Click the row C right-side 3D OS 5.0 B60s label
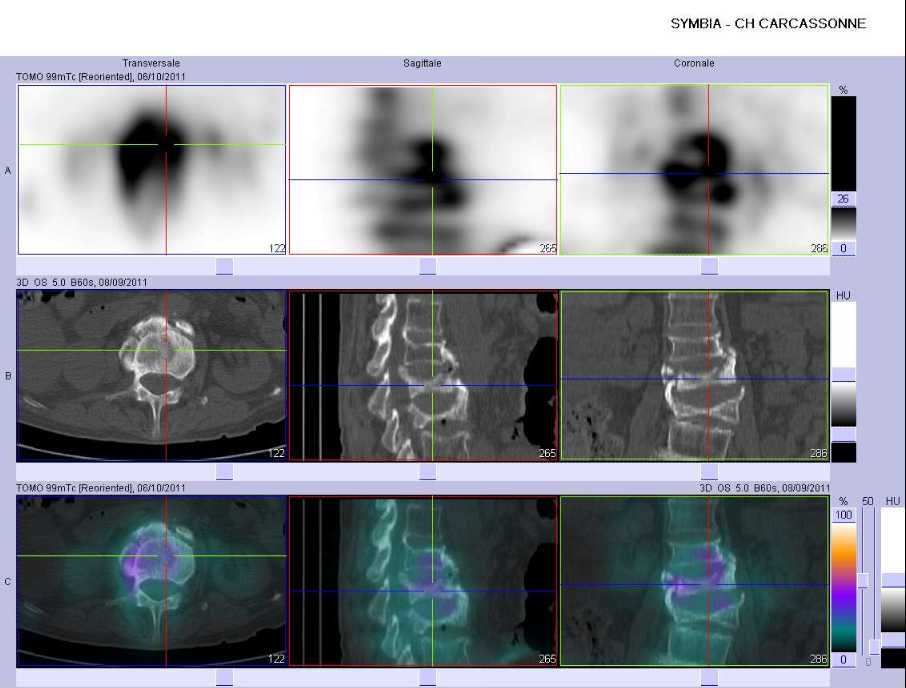906x688 pixels. click(x=764, y=488)
